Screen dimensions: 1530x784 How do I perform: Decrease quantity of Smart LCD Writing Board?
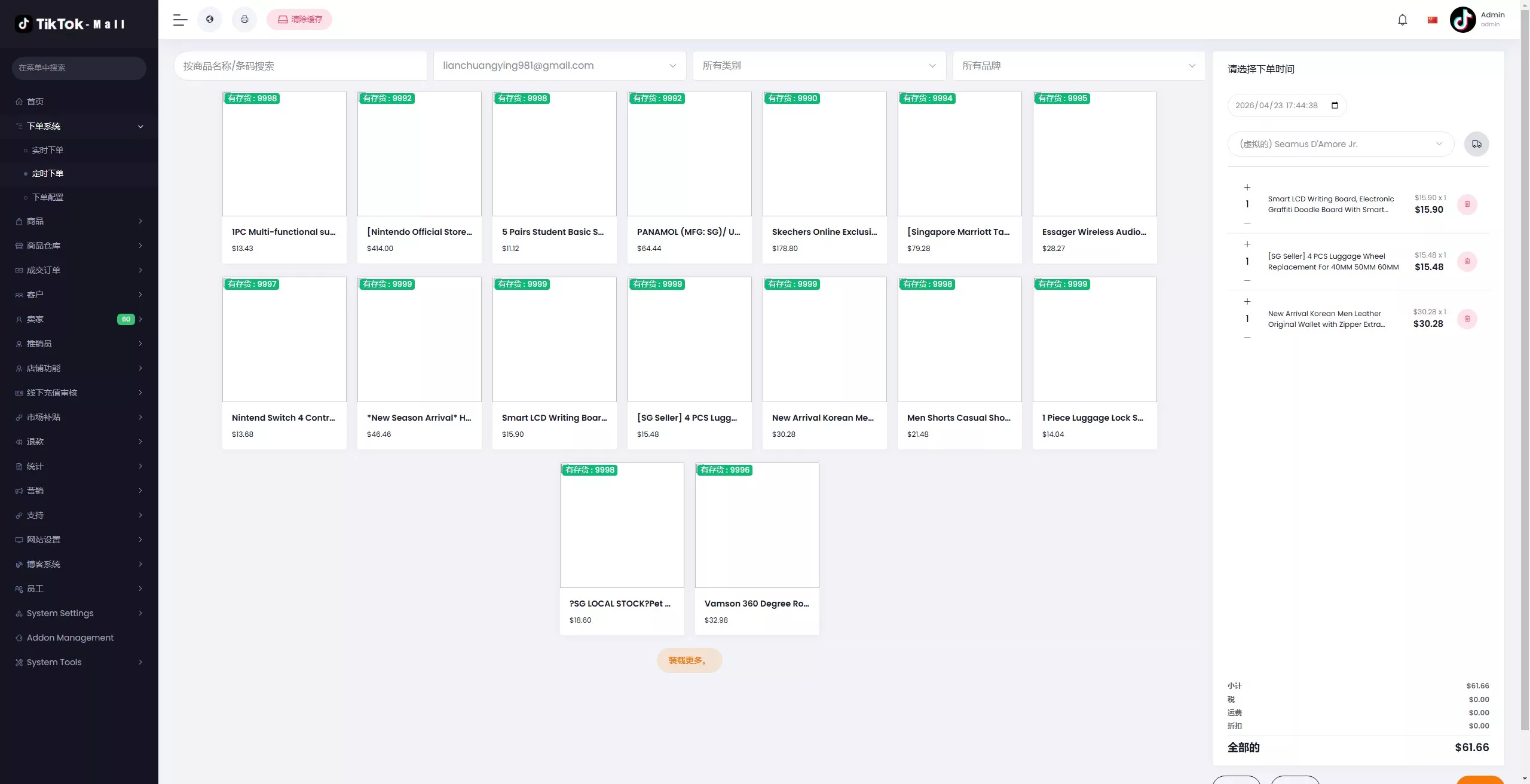click(x=1247, y=223)
